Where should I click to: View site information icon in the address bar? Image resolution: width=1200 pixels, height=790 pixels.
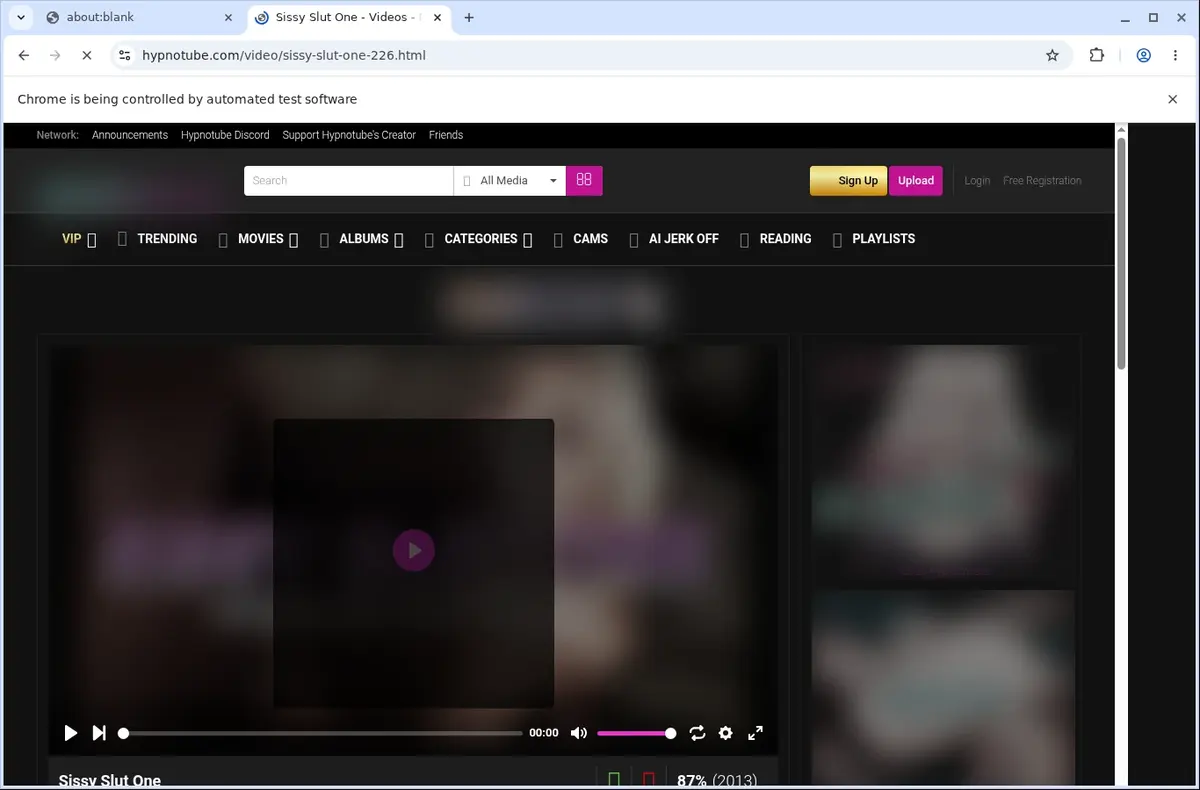tap(123, 55)
